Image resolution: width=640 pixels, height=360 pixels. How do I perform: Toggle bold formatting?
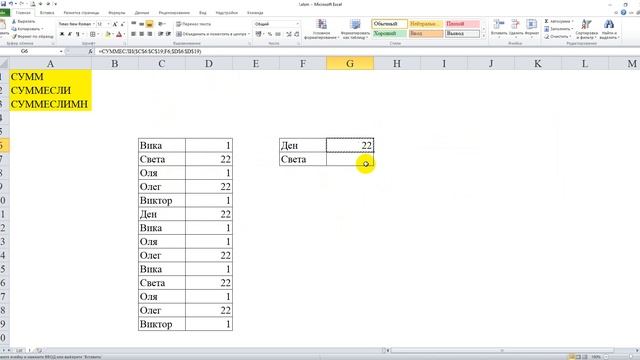pos(62,34)
